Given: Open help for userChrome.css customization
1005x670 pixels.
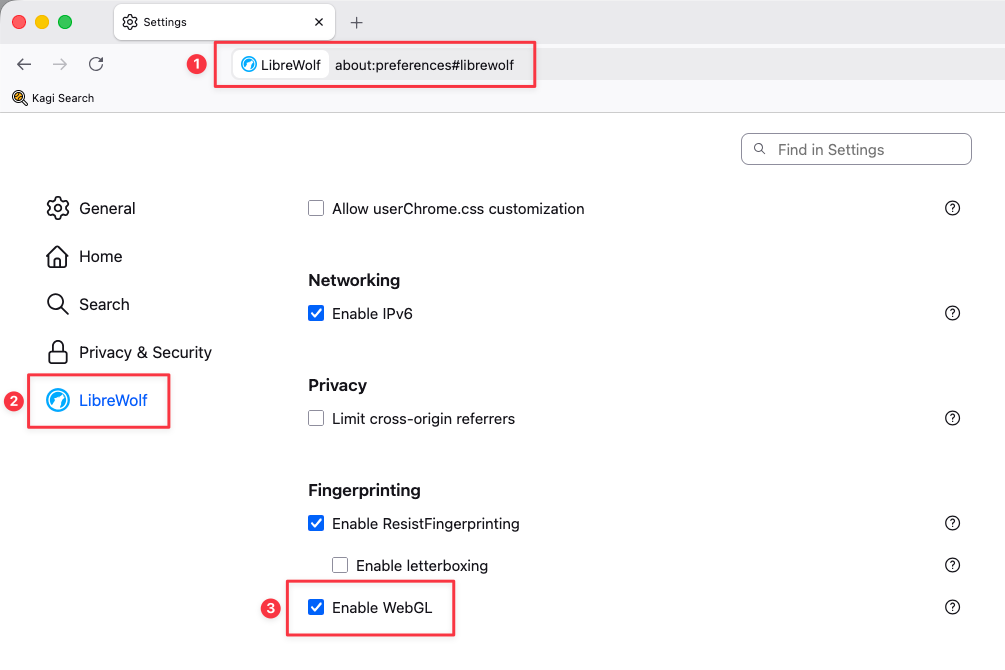Looking at the screenshot, I should point(952,208).
